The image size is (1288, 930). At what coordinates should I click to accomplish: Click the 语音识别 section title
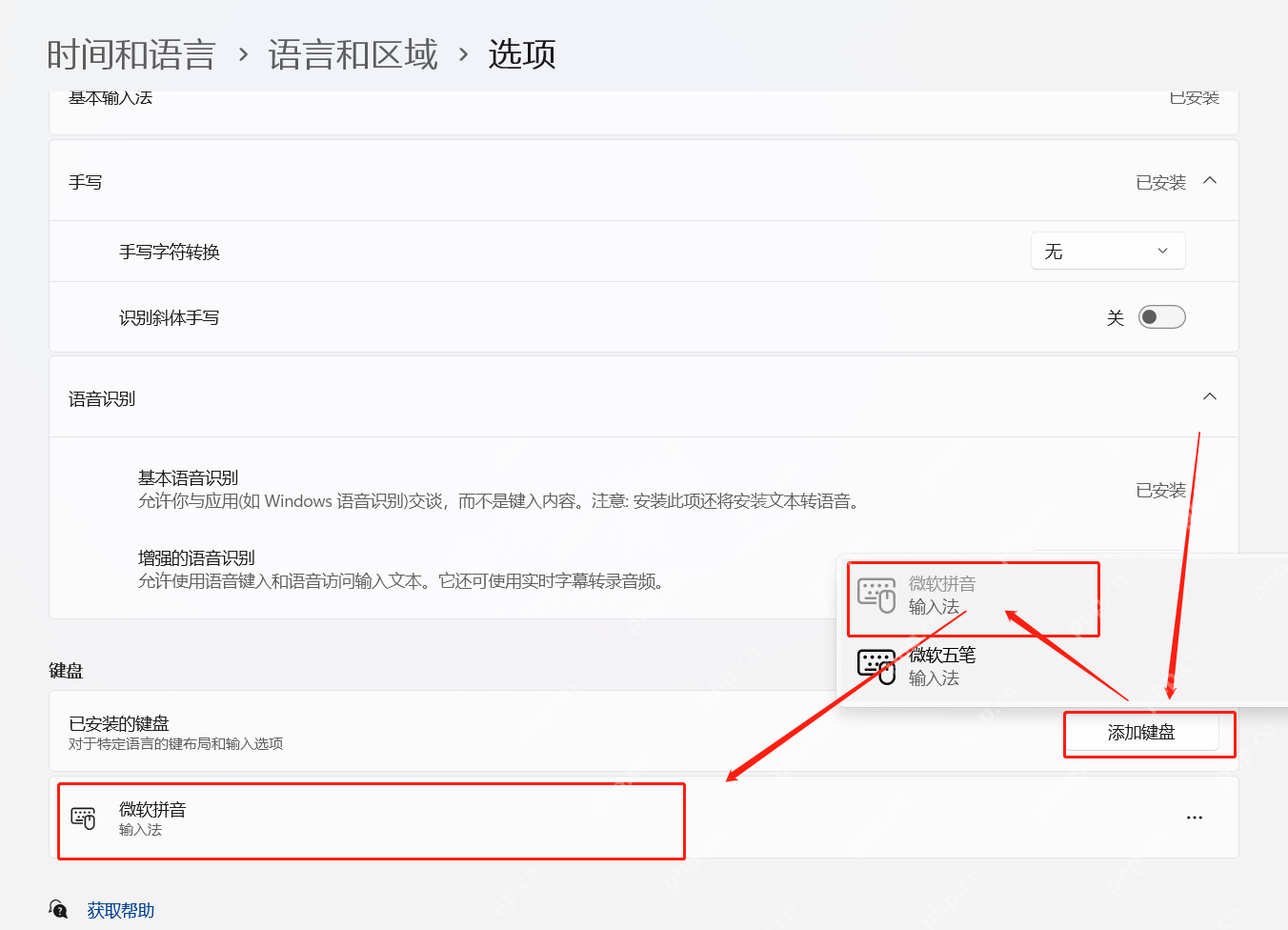tap(102, 398)
